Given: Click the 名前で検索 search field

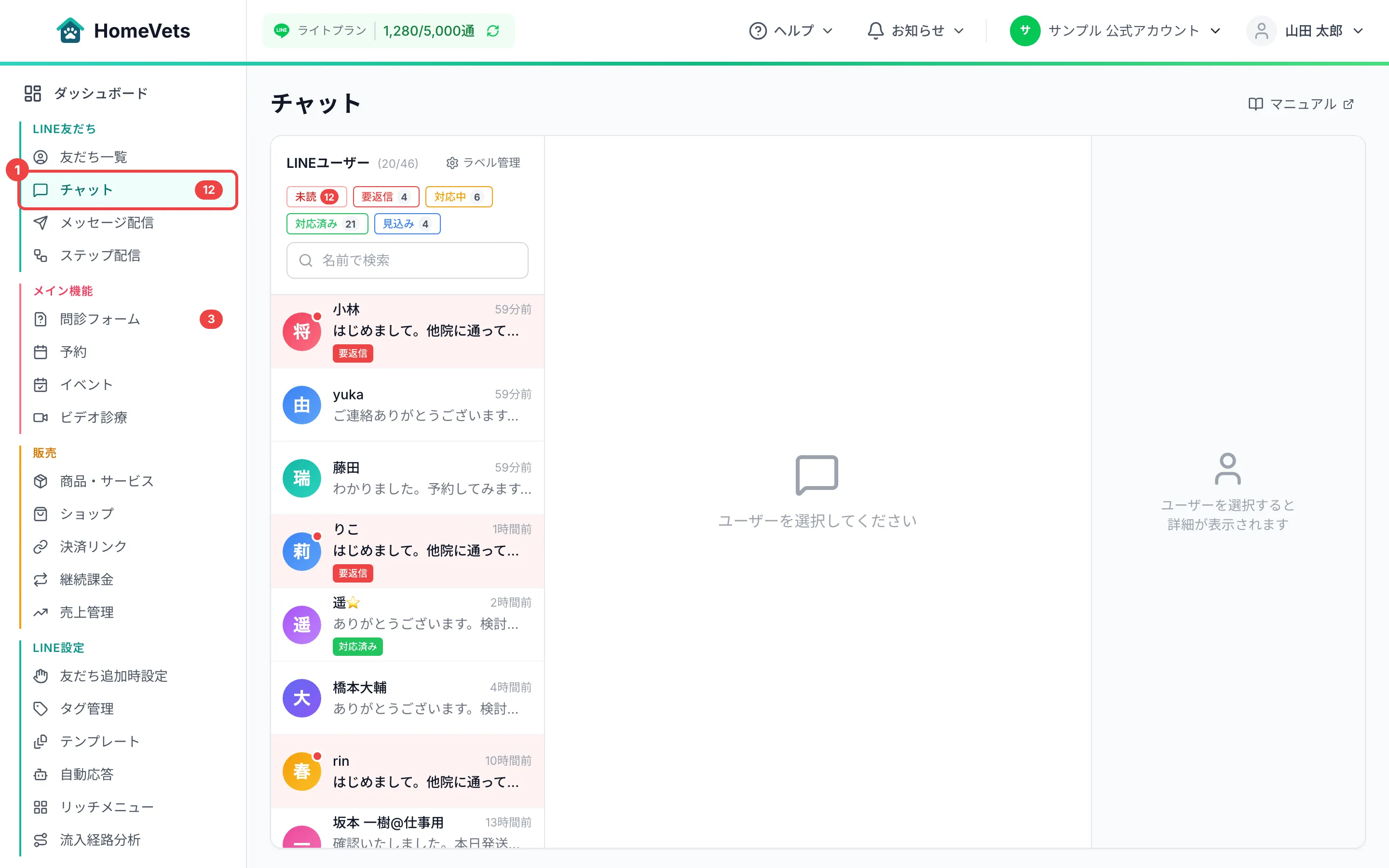Looking at the screenshot, I should tap(407, 260).
